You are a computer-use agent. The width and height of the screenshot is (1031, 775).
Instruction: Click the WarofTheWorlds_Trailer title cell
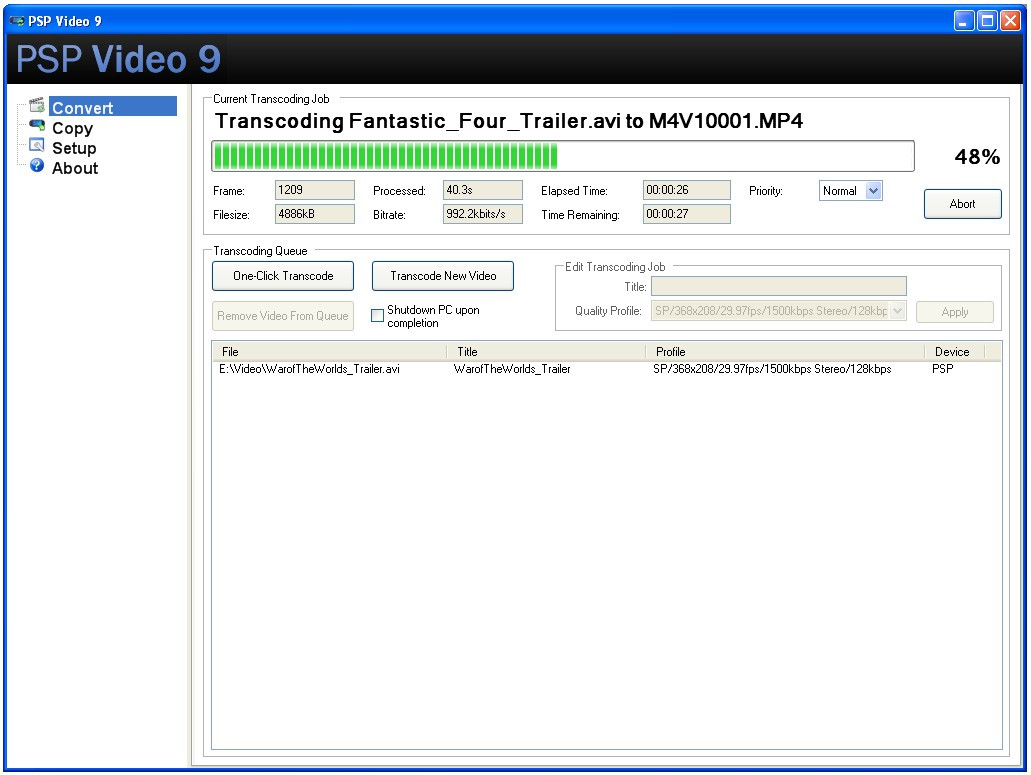(x=512, y=369)
